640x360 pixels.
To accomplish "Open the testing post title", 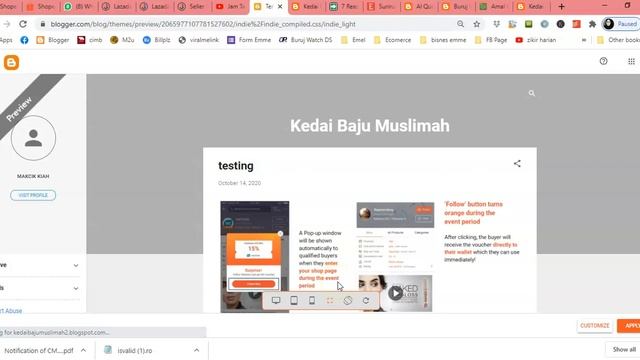I will click(x=236, y=166).
